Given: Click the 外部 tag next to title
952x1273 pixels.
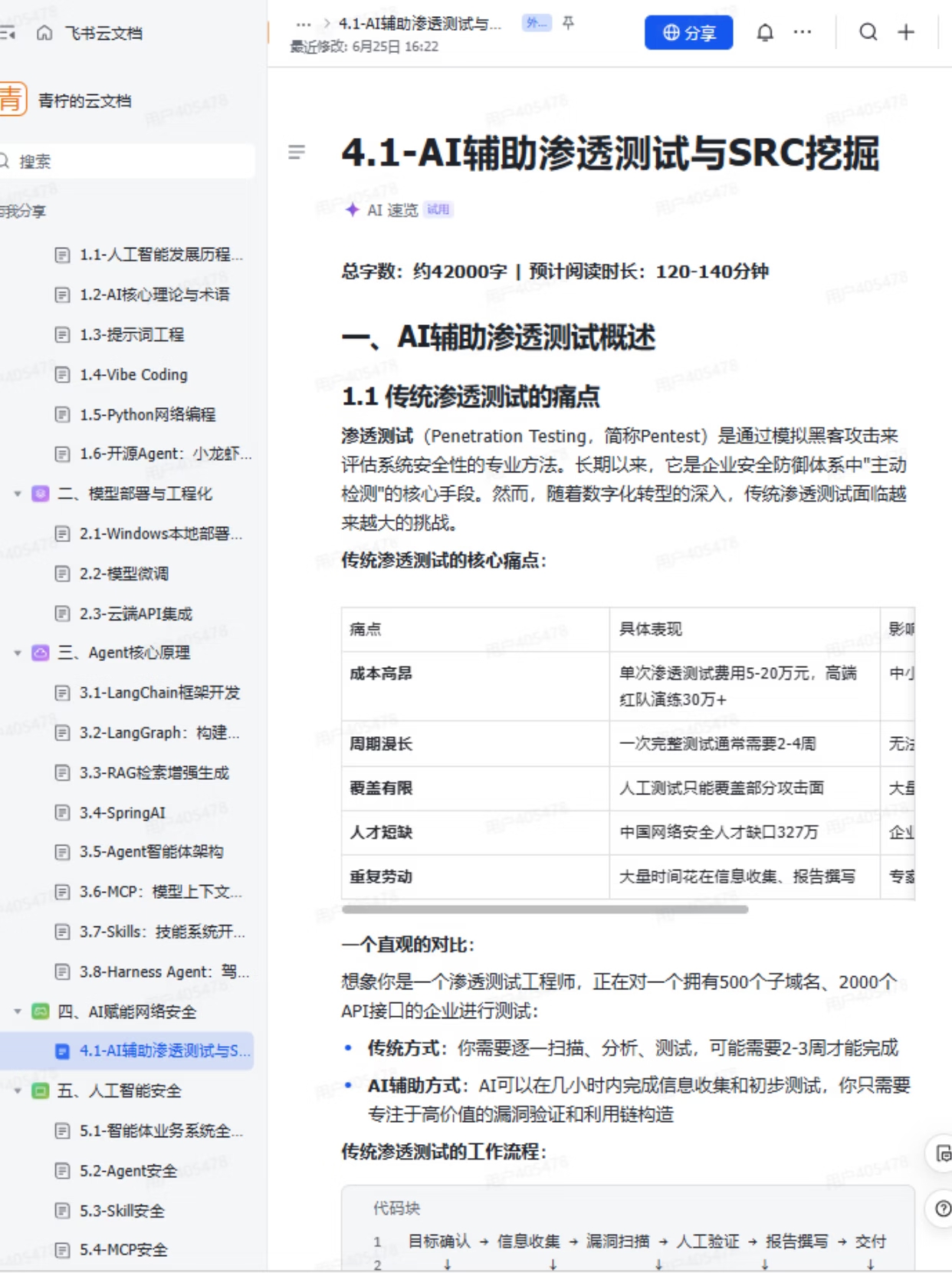Looking at the screenshot, I should (537, 23).
